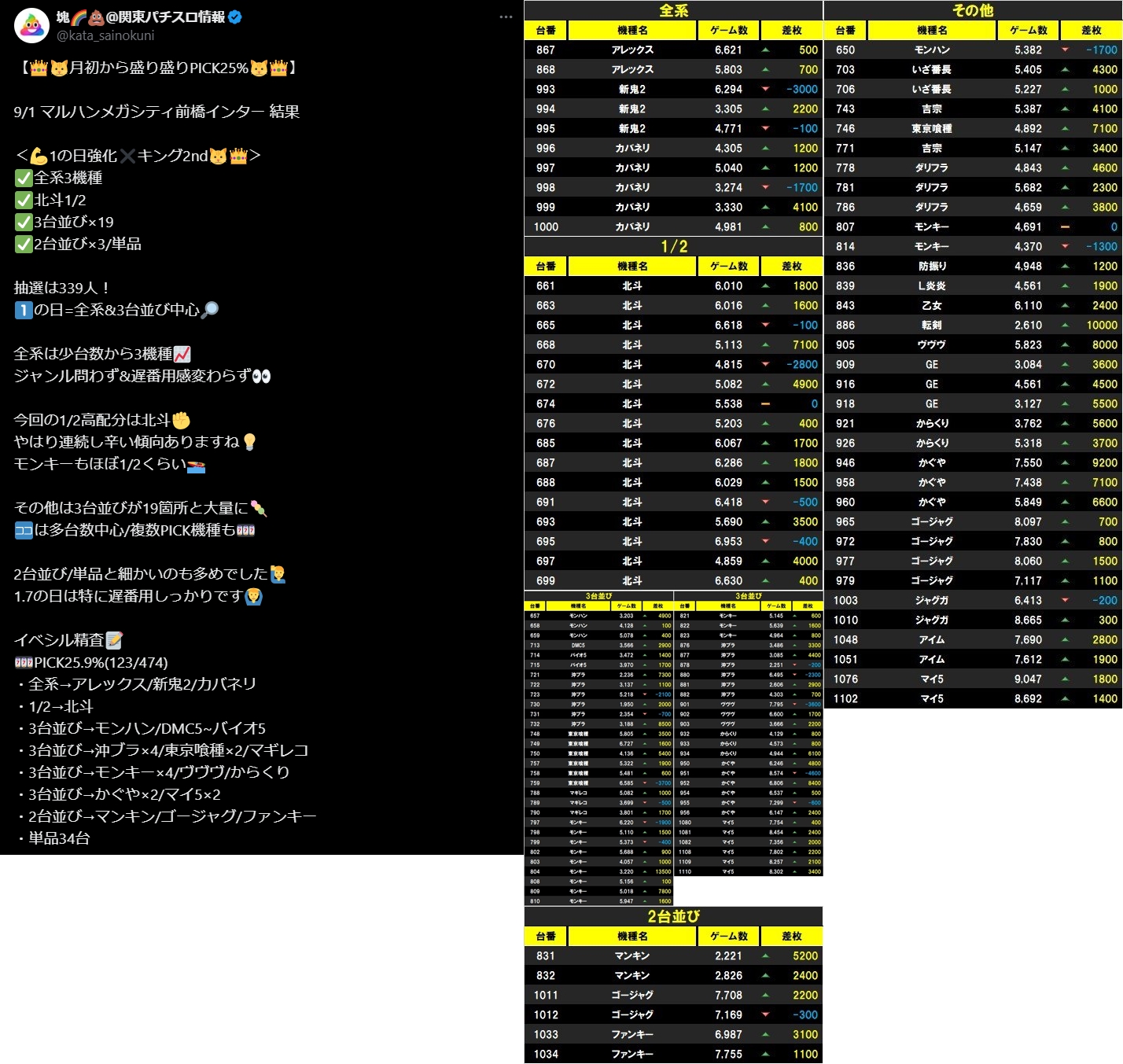Click the green checkmark beside 3台並び×19

pyautogui.click(x=24, y=222)
